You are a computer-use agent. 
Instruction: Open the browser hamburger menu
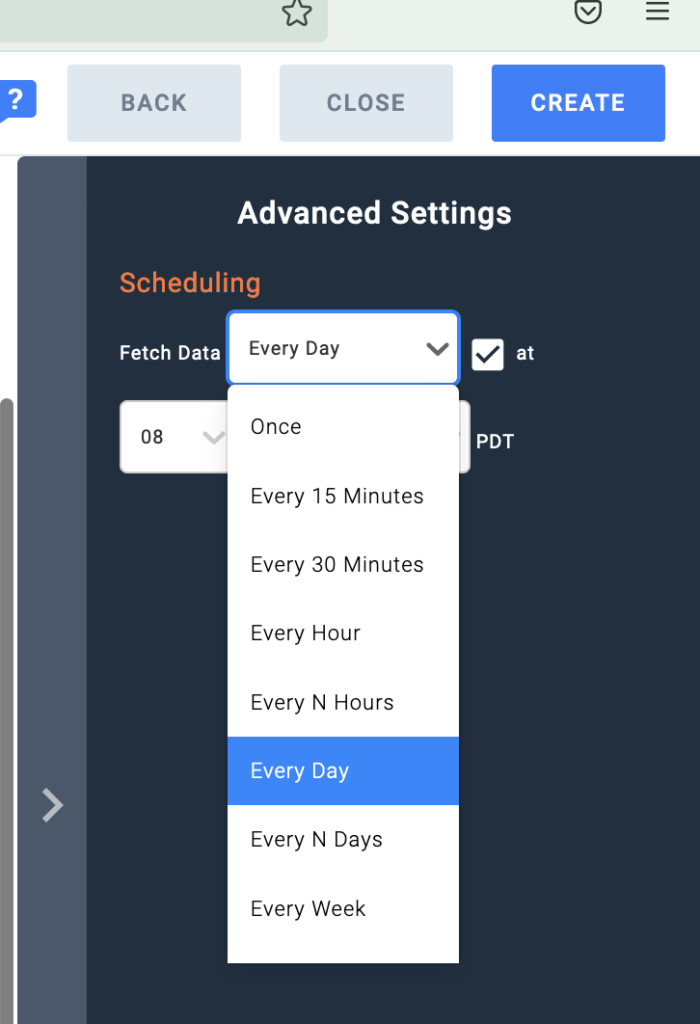click(657, 12)
